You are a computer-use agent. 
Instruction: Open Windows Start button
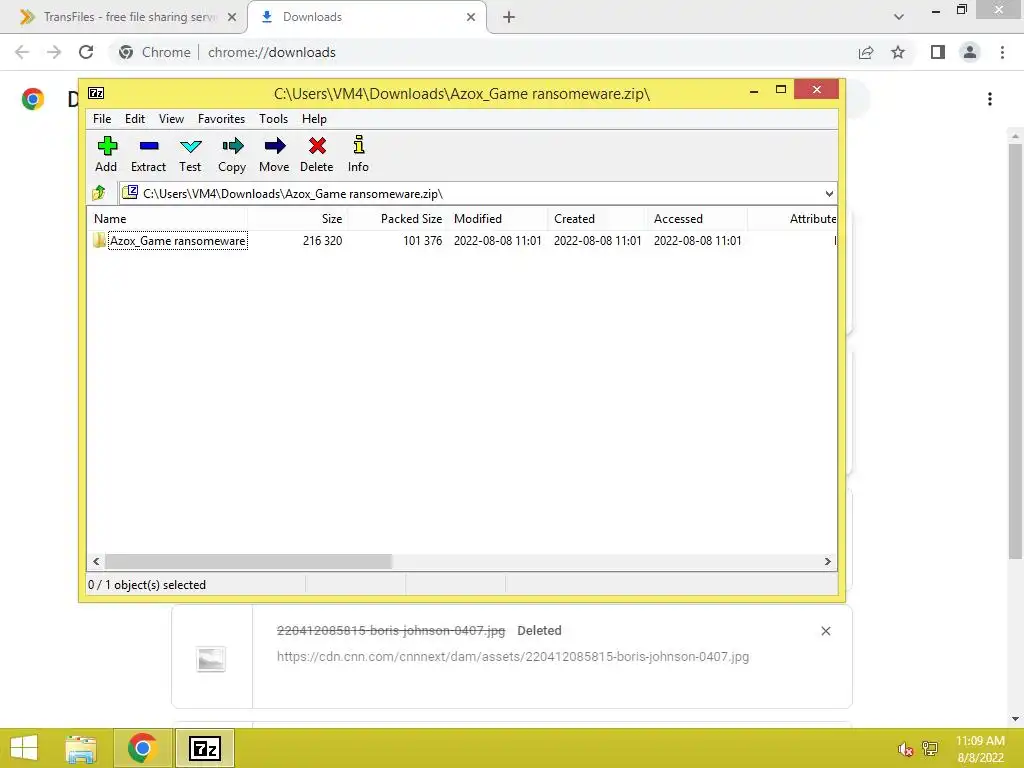click(x=24, y=748)
